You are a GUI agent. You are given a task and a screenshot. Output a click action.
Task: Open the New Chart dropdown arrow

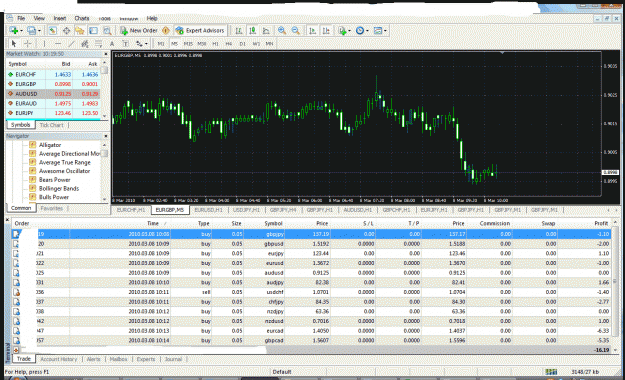point(22,31)
